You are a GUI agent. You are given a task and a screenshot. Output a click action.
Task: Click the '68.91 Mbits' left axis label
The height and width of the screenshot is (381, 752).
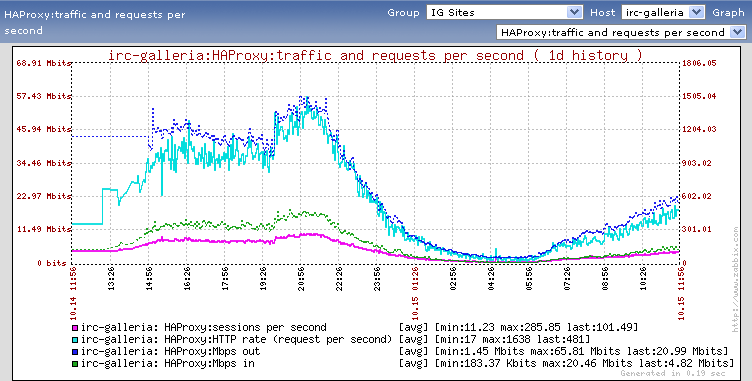(x=43, y=63)
